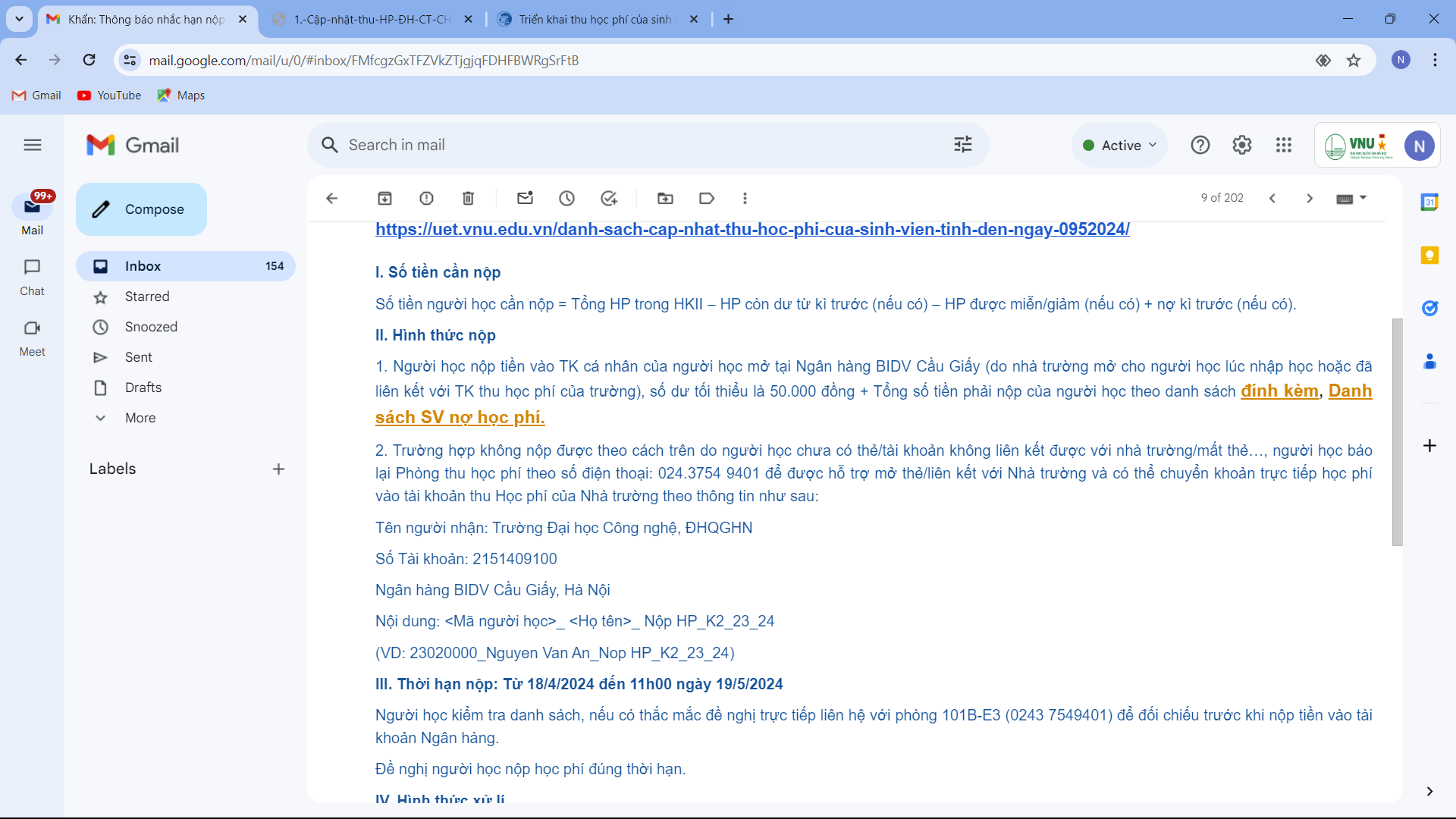Image resolution: width=1456 pixels, height=819 pixels.
Task: Compose a new email
Action: 141,209
